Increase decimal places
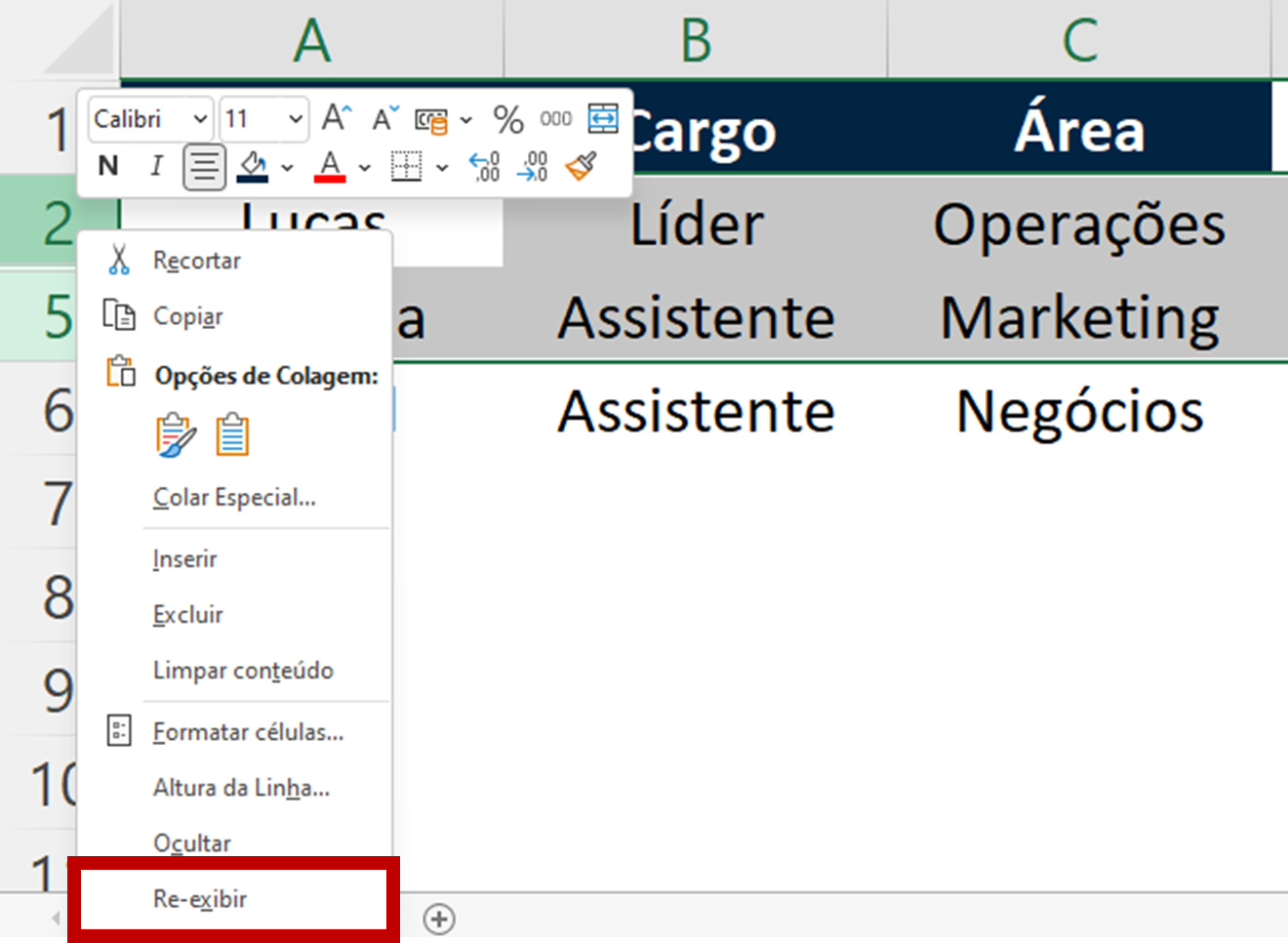 pyautogui.click(x=485, y=167)
